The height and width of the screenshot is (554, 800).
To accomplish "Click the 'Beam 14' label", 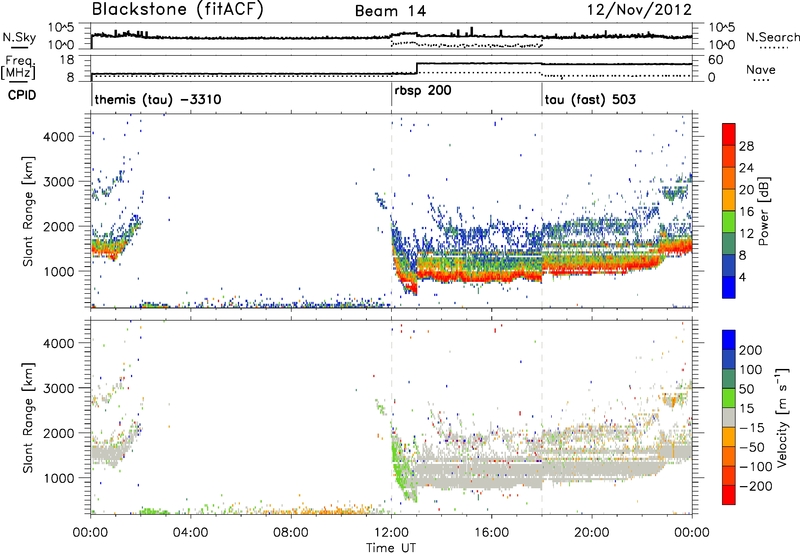I will (390, 11).
